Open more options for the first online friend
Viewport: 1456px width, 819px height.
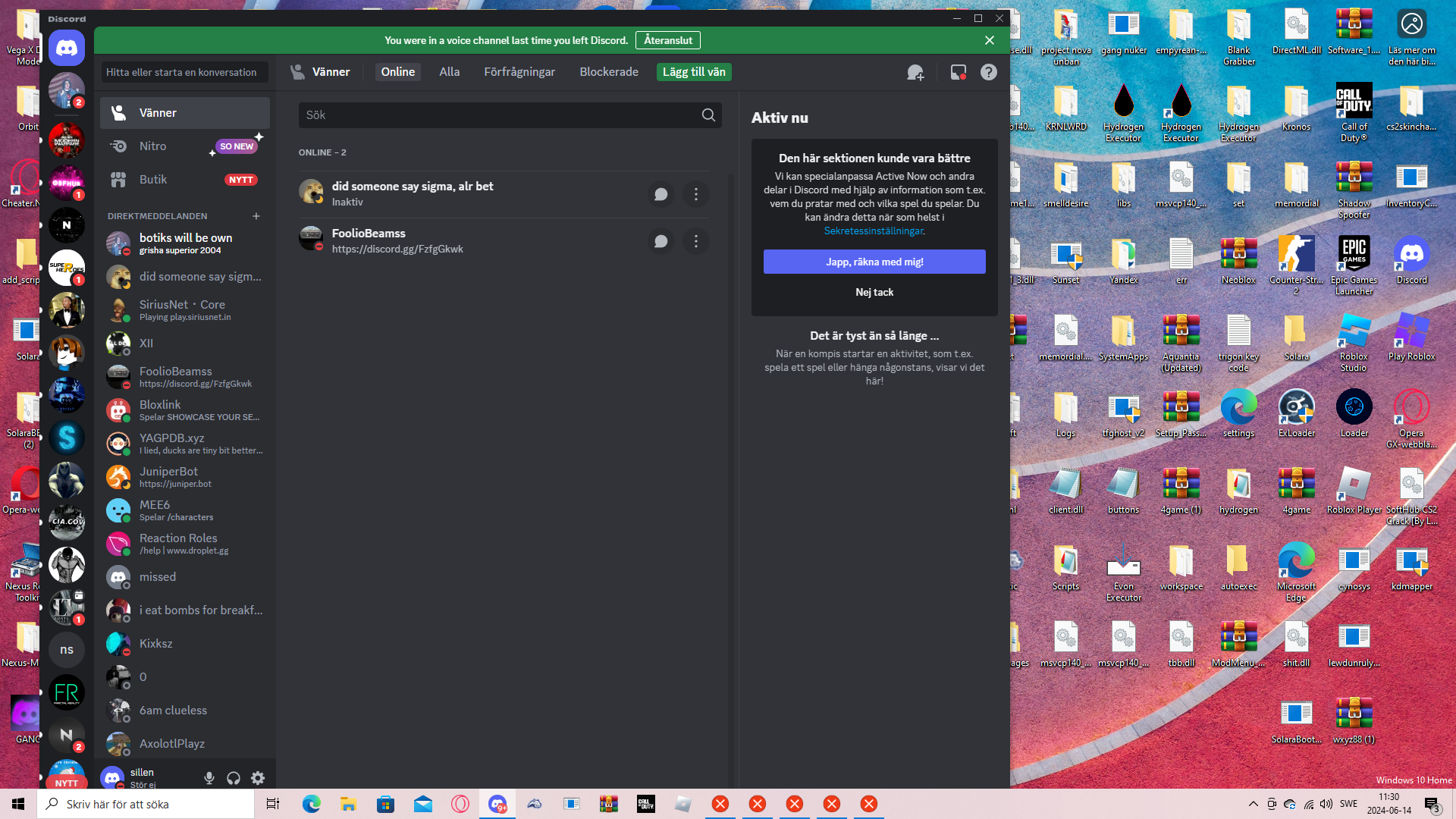[x=695, y=194]
